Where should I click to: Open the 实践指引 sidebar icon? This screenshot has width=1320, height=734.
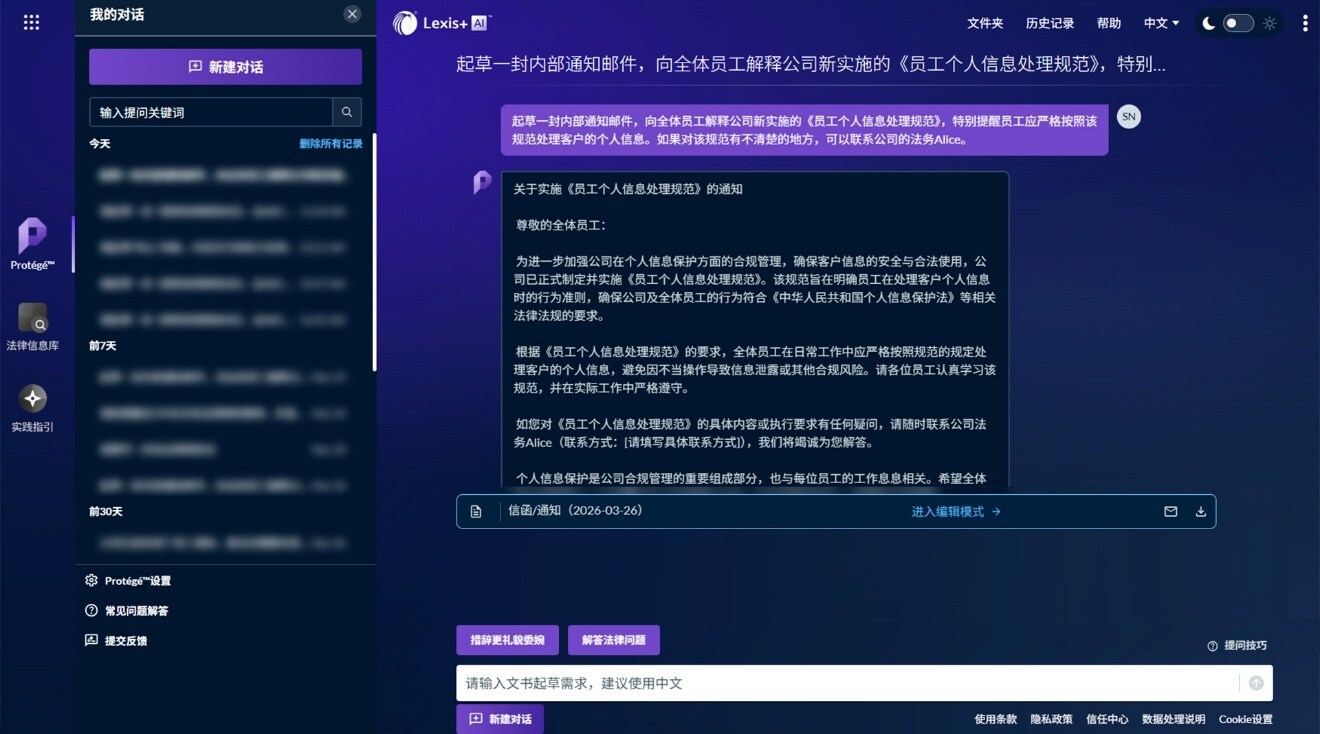click(x=31, y=398)
